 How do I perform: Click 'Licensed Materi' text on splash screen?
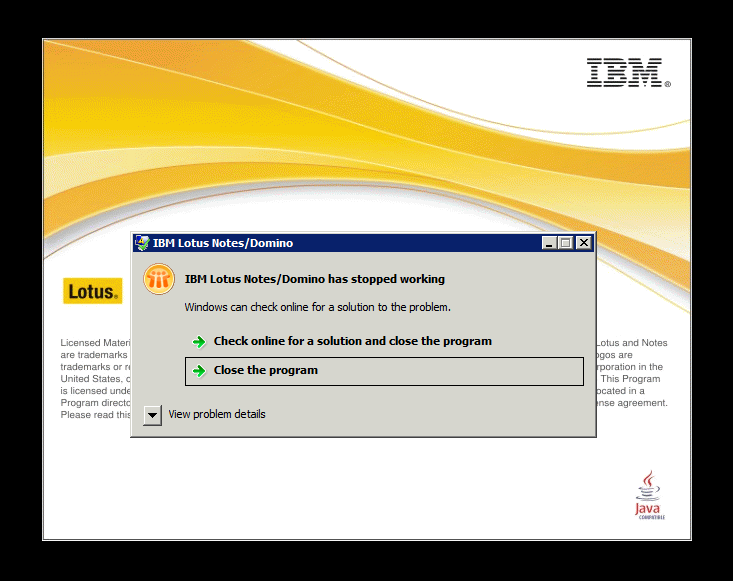(x=95, y=343)
